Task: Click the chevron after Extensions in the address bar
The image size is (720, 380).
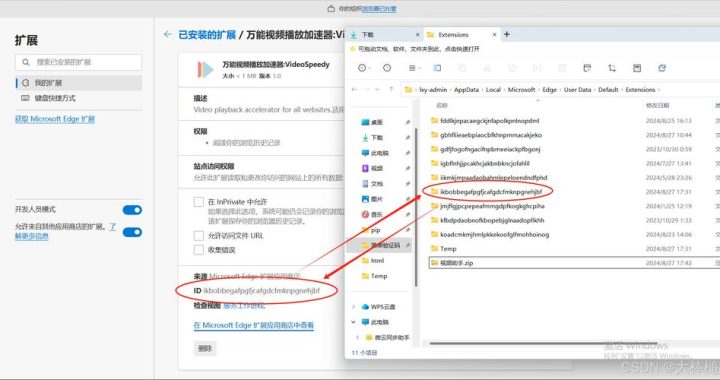Action: pyautogui.click(x=658, y=90)
